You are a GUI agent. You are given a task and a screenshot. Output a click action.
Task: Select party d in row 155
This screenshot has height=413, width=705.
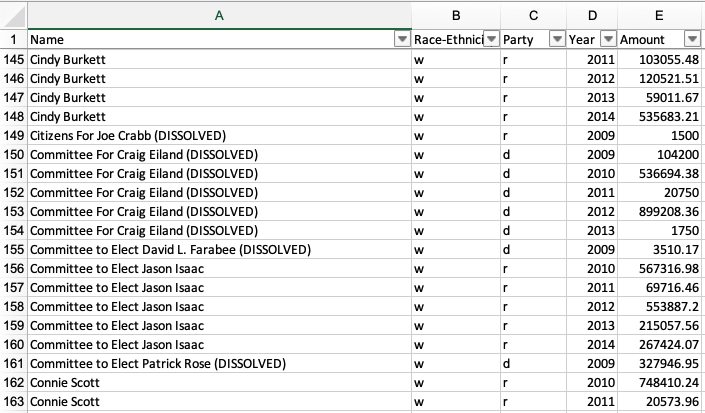tap(533, 249)
